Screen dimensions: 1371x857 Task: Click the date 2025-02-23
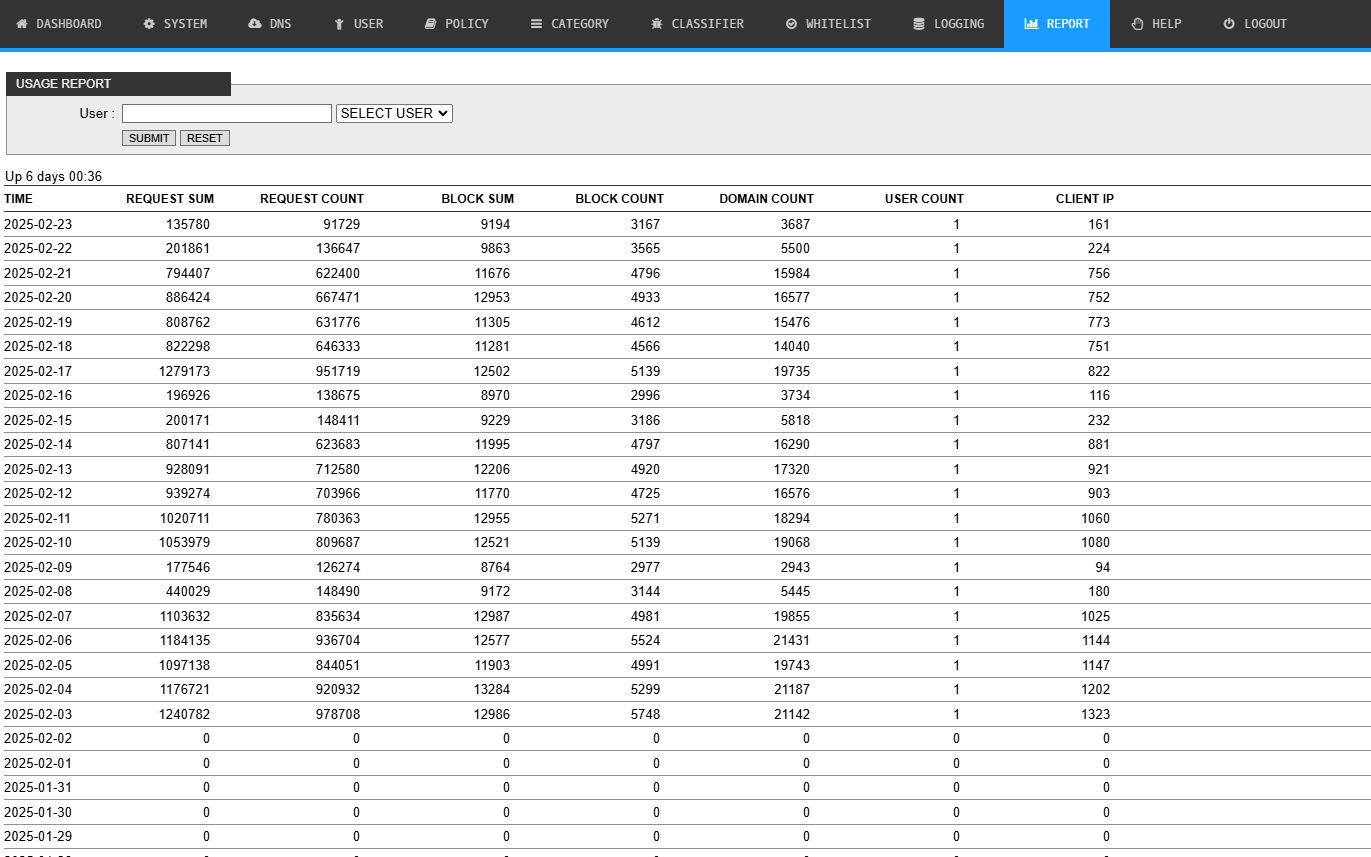point(38,224)
